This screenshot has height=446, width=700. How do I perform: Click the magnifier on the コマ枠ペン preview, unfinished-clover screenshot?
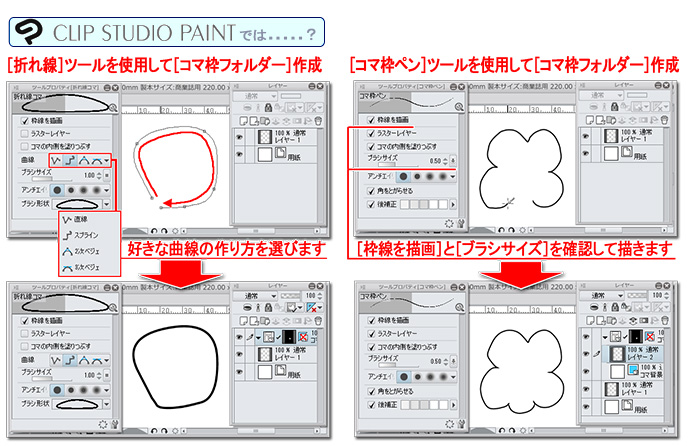tap(459, 107)
